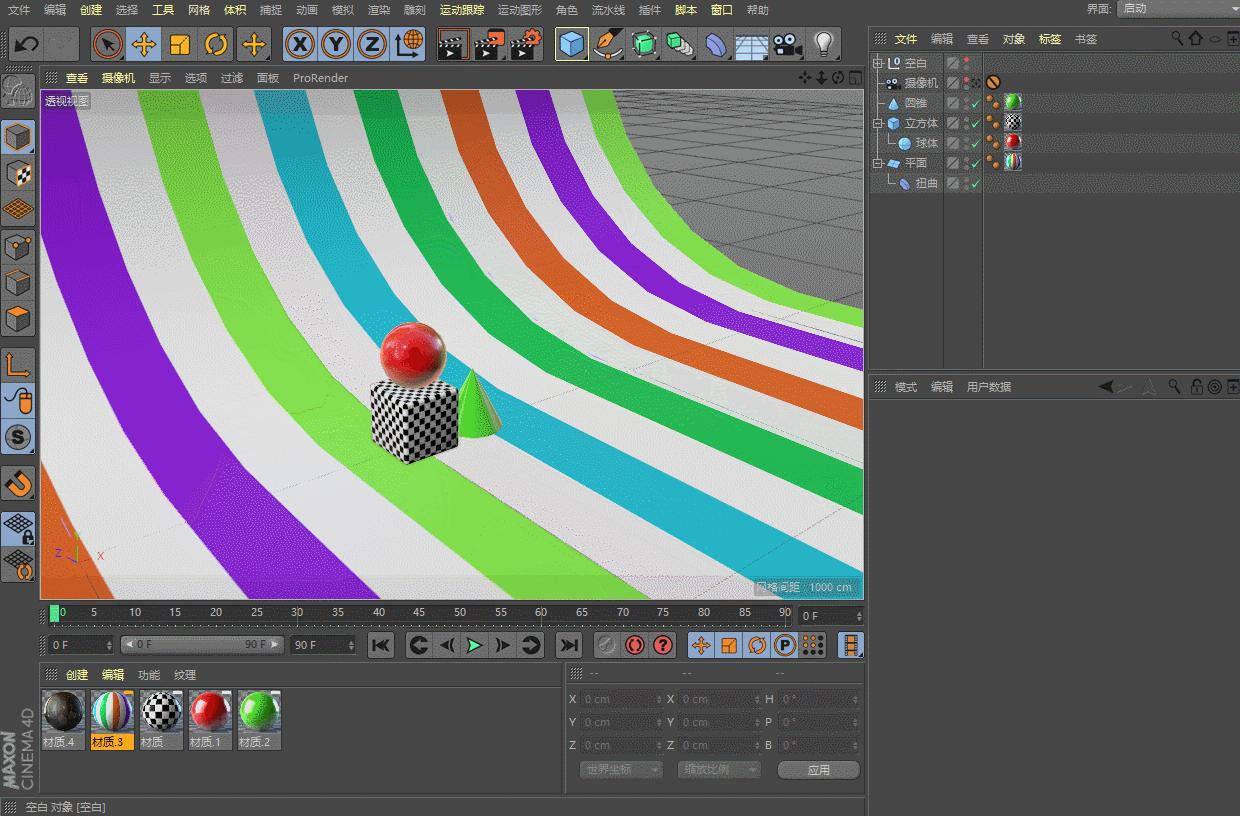Click the light bulb icon
This screenshot has width=1240, height=816.
tap(823, 44)
